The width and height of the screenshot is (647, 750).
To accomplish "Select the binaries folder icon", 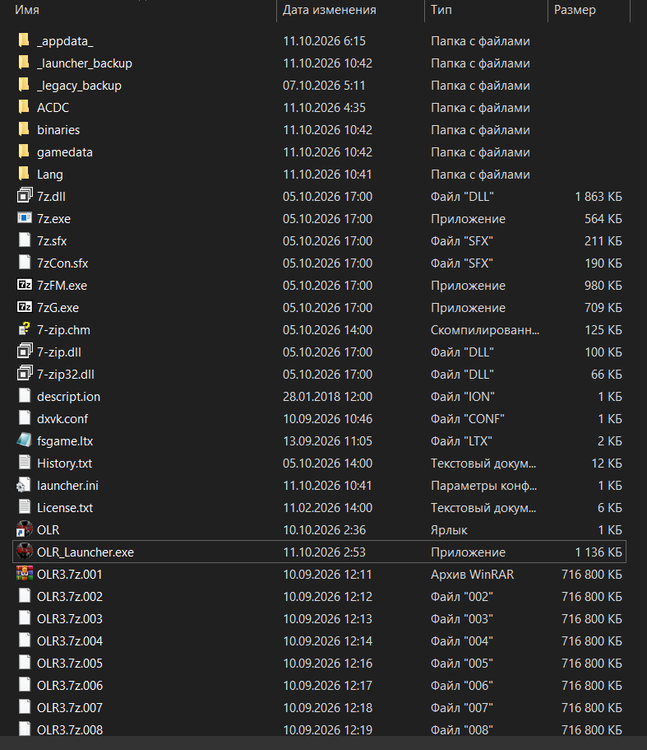I will 24,130.
